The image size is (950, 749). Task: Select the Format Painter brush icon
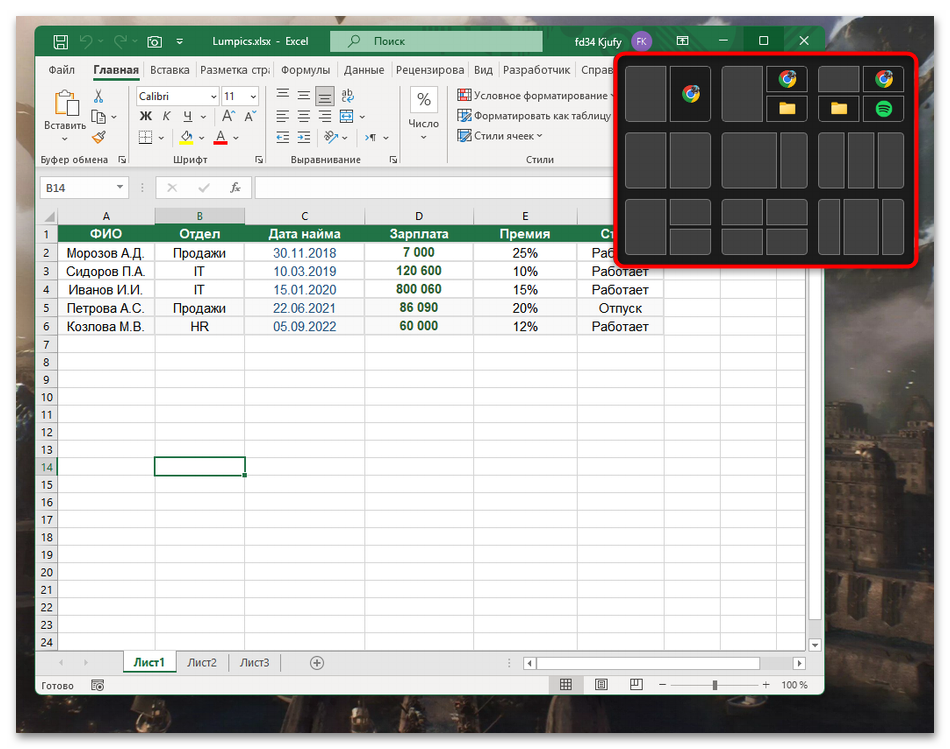click(99, 137)
